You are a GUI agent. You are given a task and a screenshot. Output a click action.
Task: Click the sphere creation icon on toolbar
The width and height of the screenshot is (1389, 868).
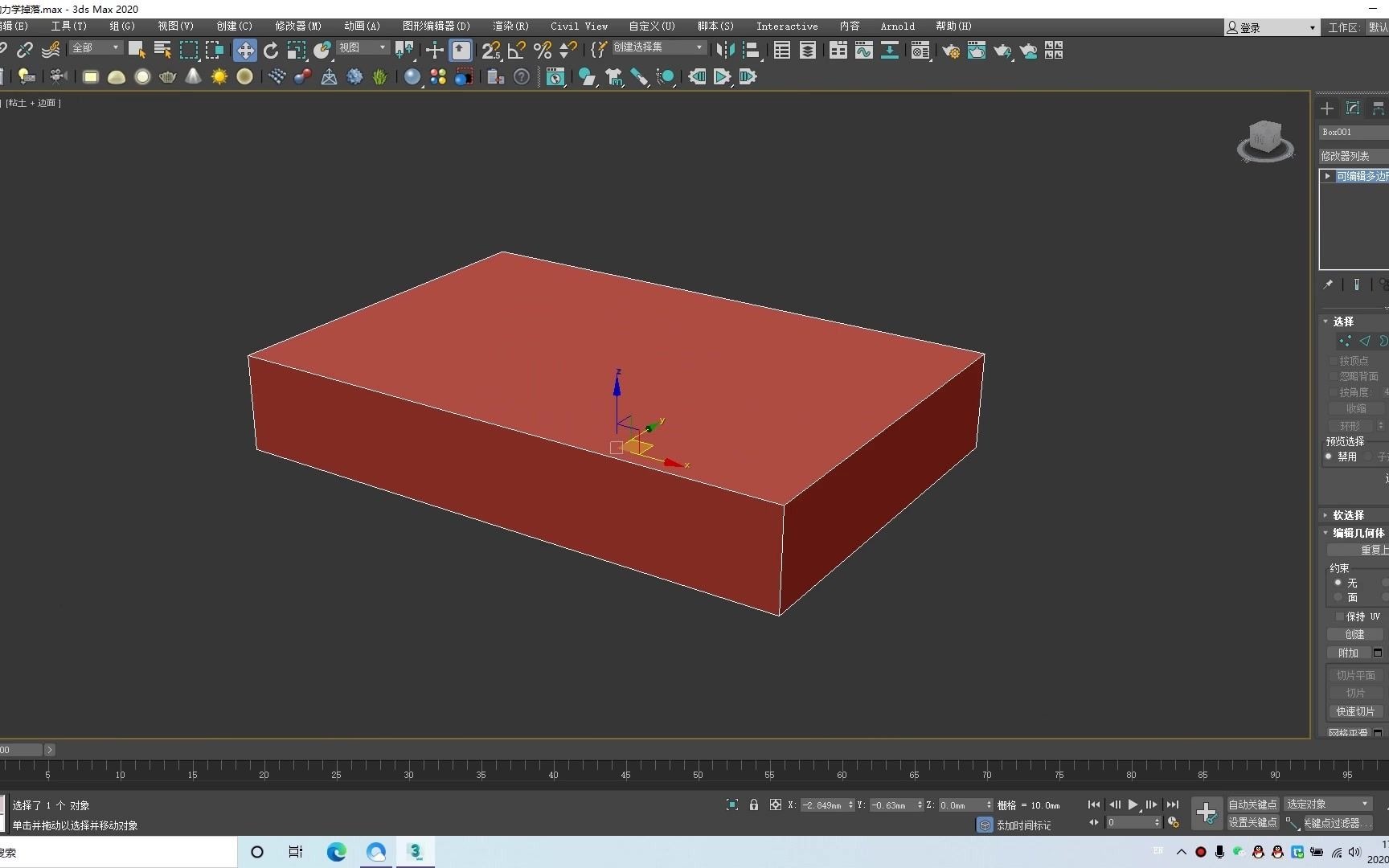(x=142, y=76)
